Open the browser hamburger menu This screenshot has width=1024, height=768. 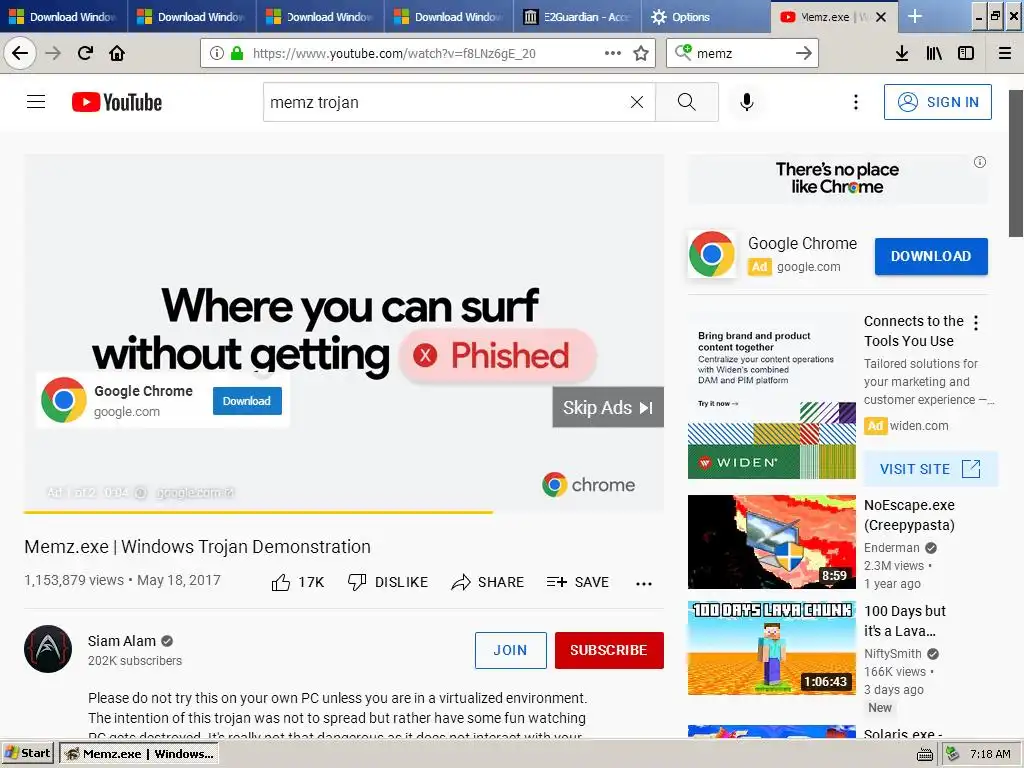pyautogui.click(x=1004, y=53)
